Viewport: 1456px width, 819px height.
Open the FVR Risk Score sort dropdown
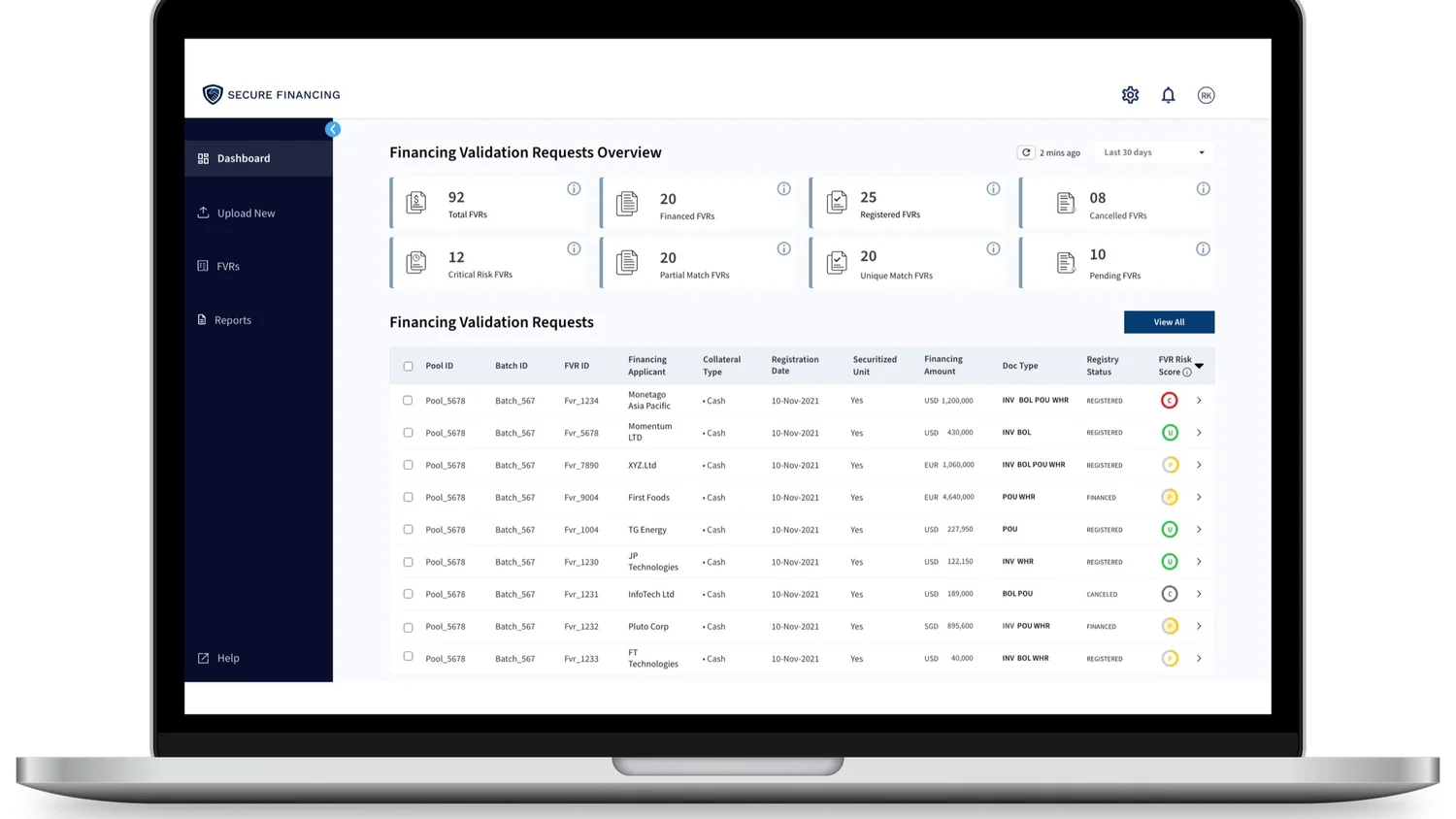point(1198,366)
